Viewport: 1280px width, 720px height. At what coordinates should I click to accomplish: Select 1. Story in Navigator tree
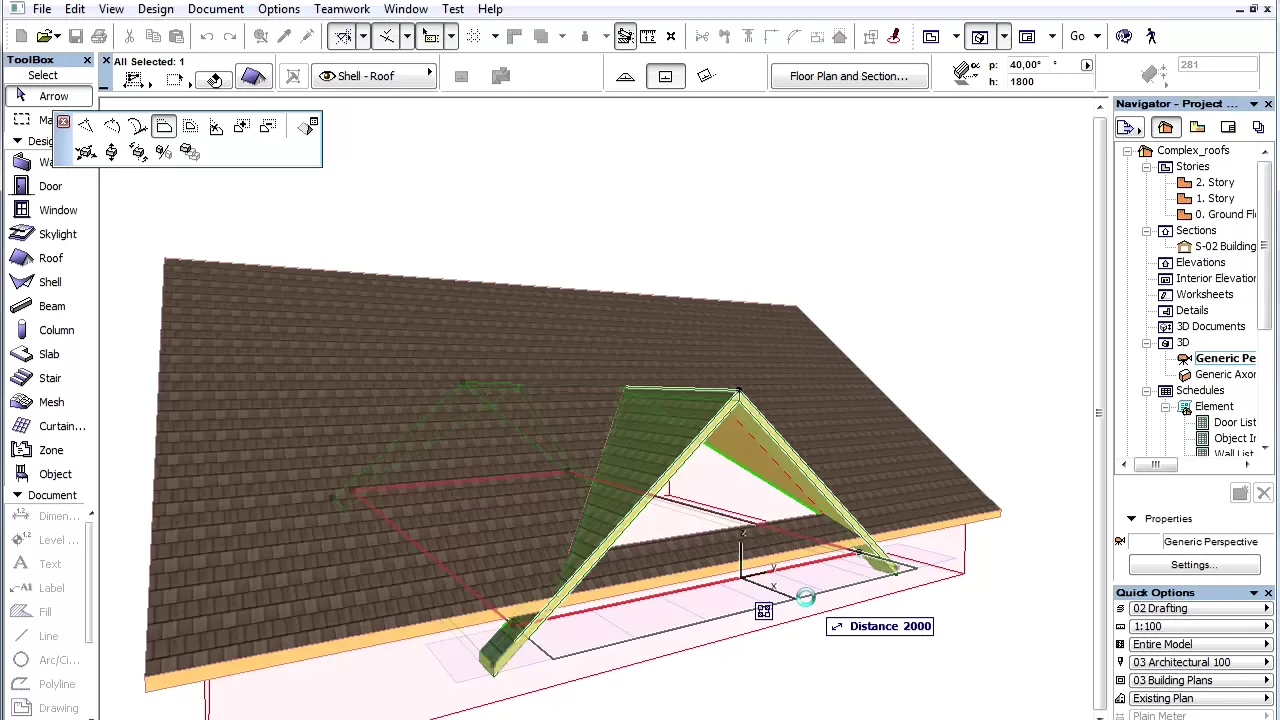point(1215,198)
